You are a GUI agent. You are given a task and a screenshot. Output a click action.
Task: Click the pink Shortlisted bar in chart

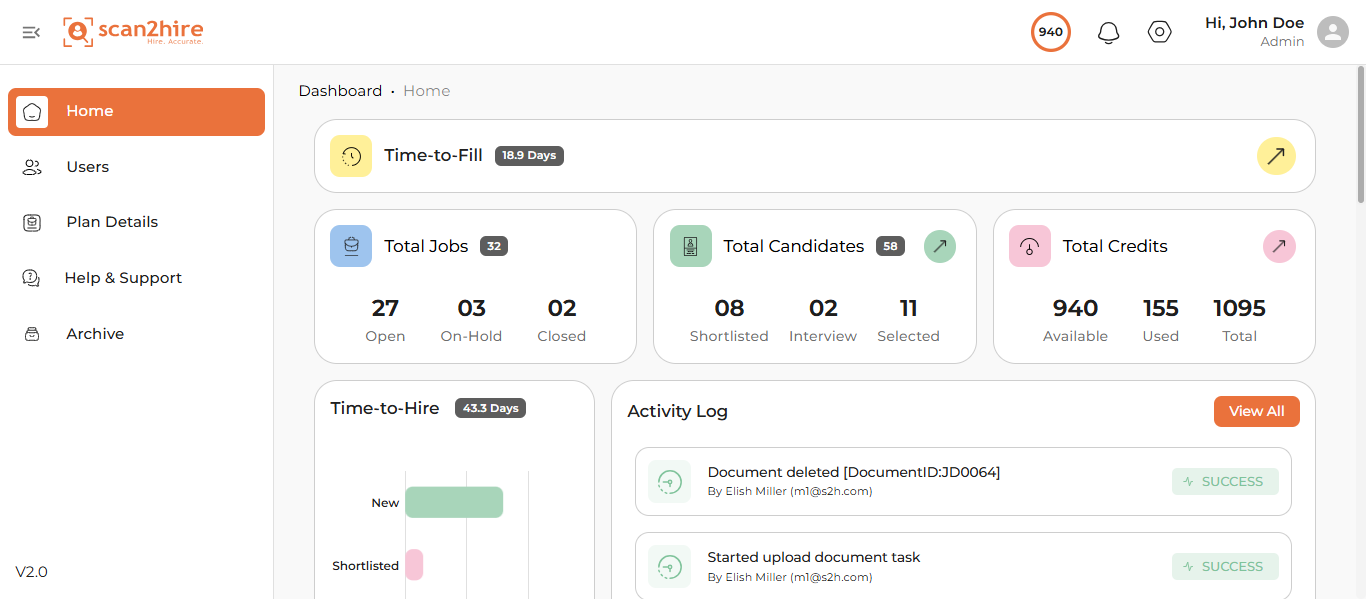(414, 565)
